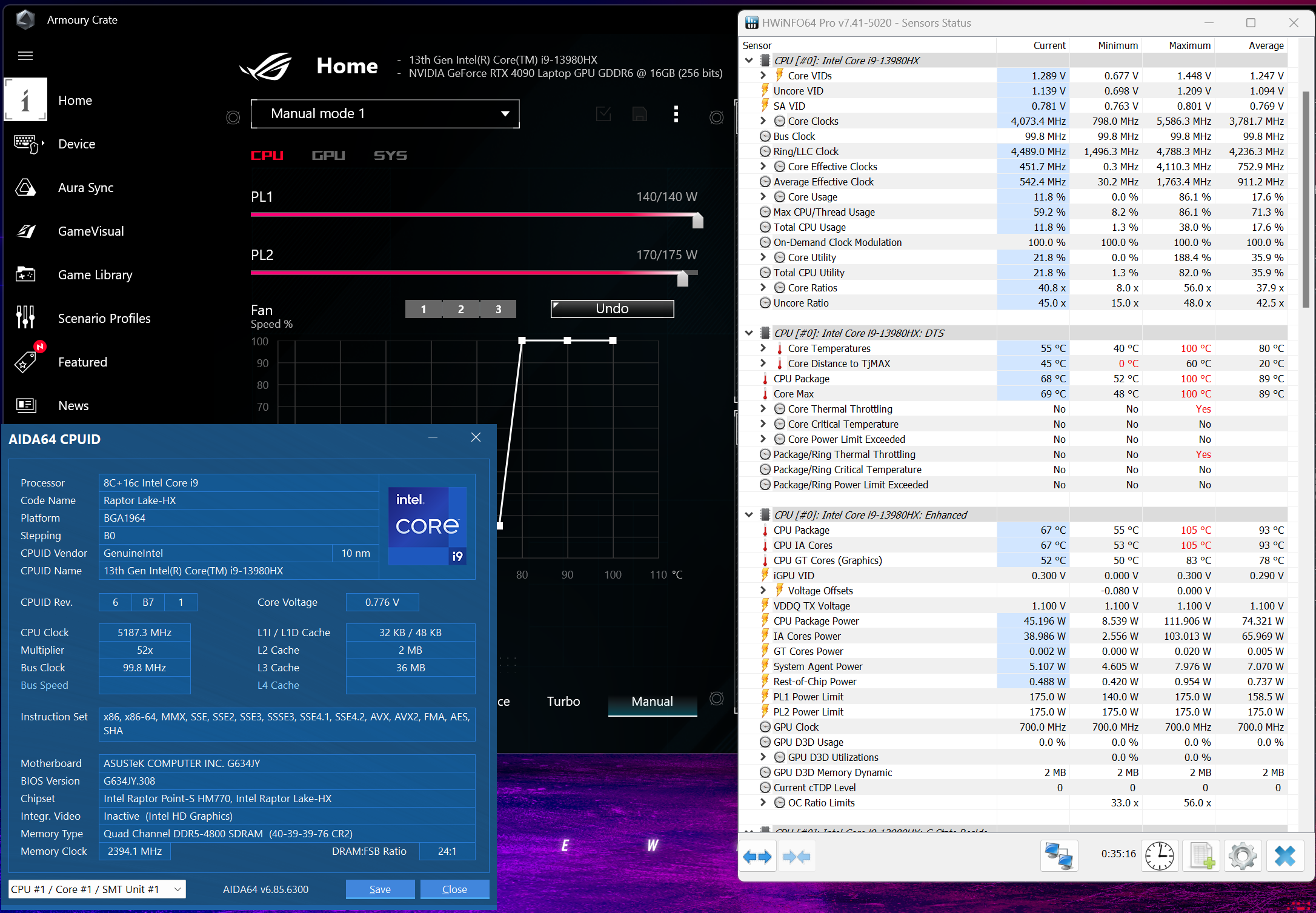Select the GameVisual sidebar icon

tap(25, 231)
